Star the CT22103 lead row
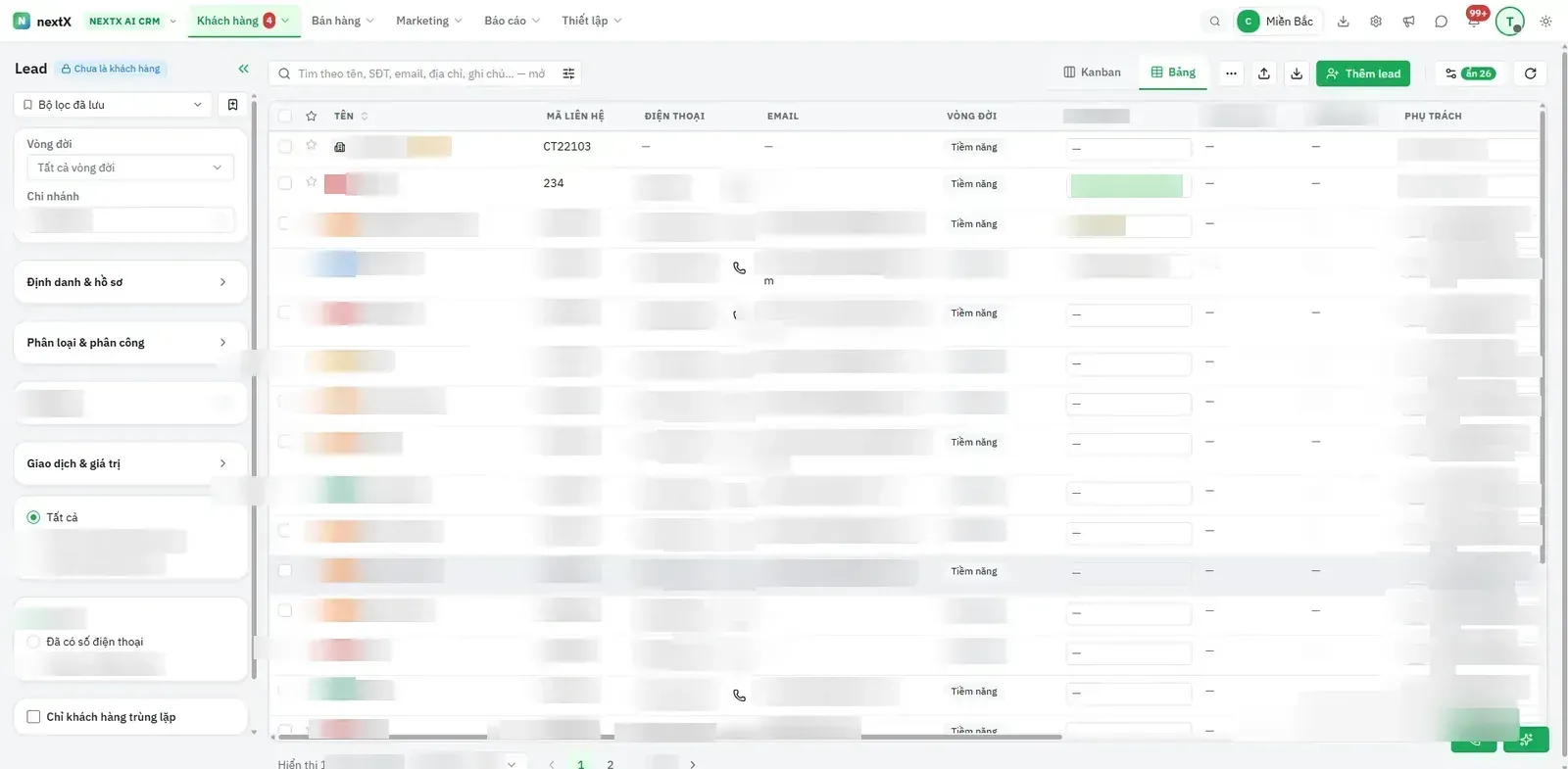Screen dimensions: 1568x769 tap(311, 145)
